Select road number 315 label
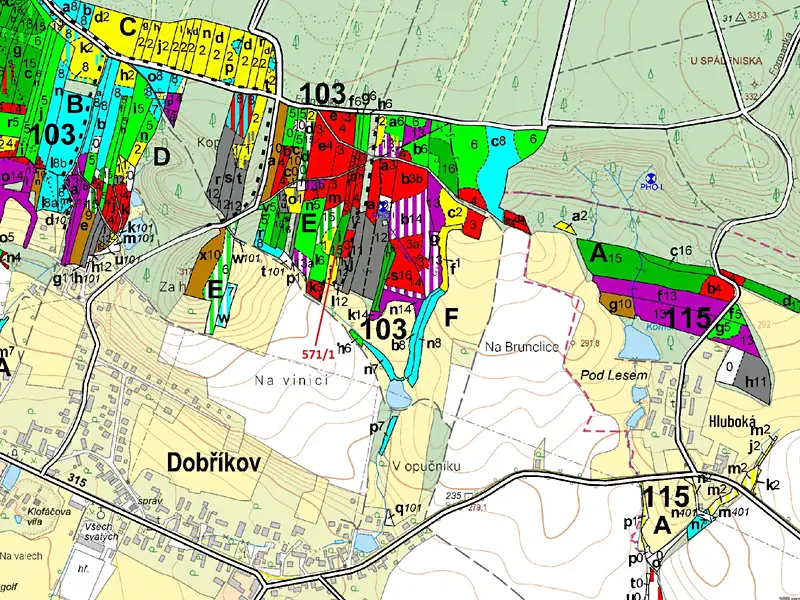800x600 pixels. (76, 482)
